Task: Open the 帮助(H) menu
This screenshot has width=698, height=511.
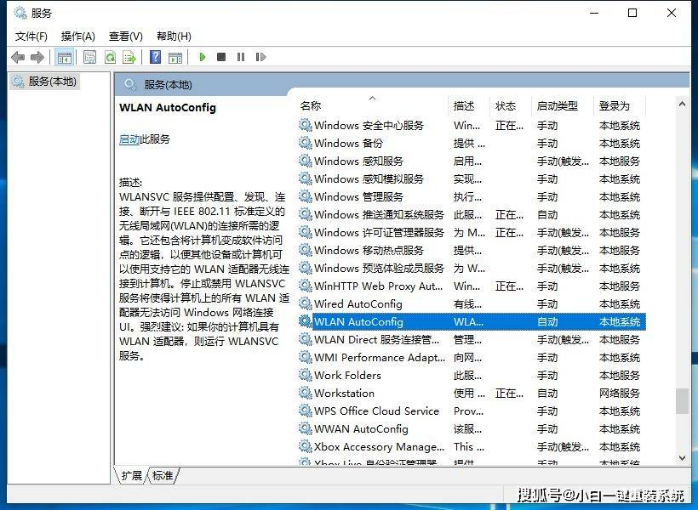Action: tap(174, 36)
